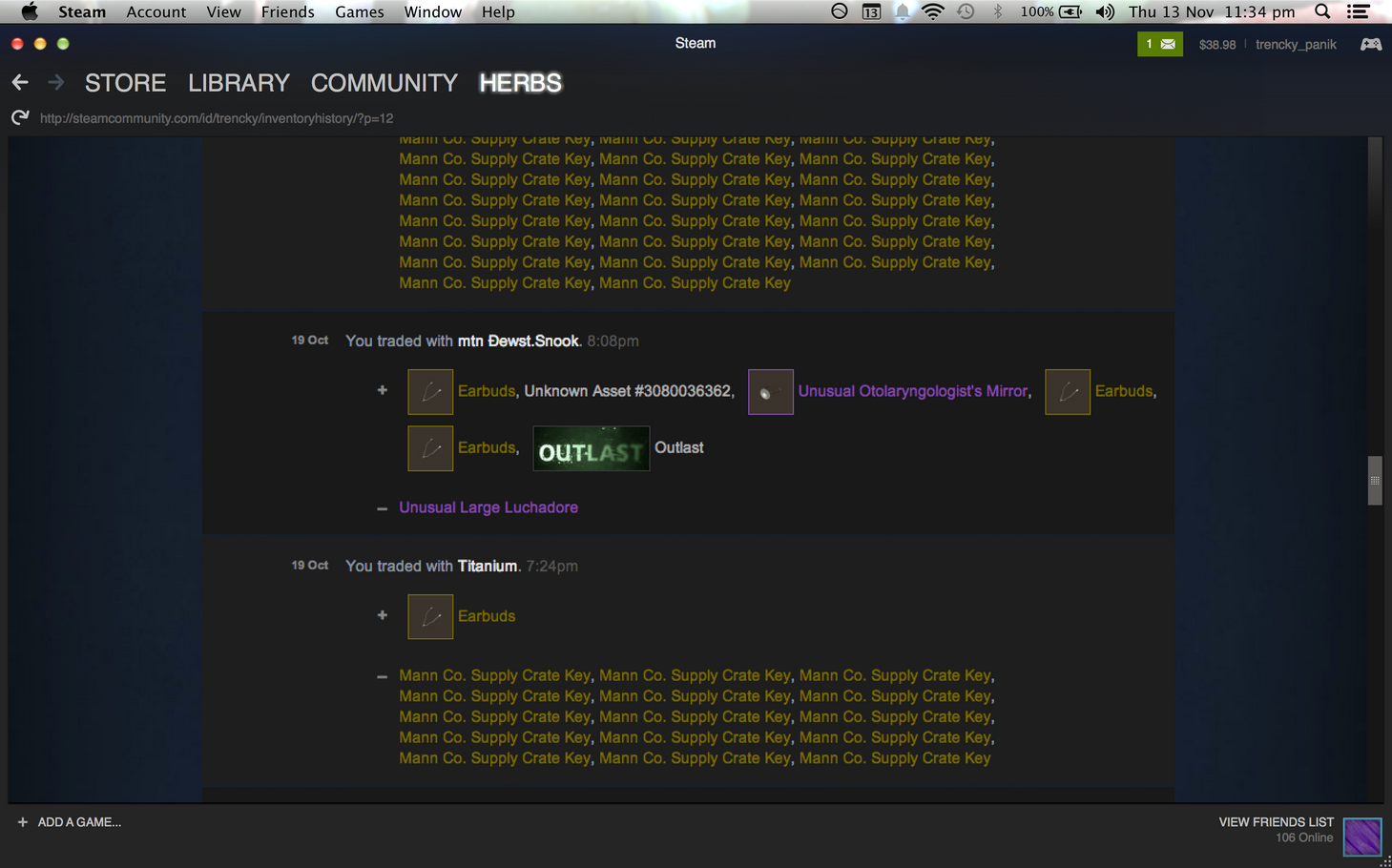The height and width of the screenshot is (868, 1392).
Task: Click the Earbuds icon in Titanium trade
Action: 430,616
